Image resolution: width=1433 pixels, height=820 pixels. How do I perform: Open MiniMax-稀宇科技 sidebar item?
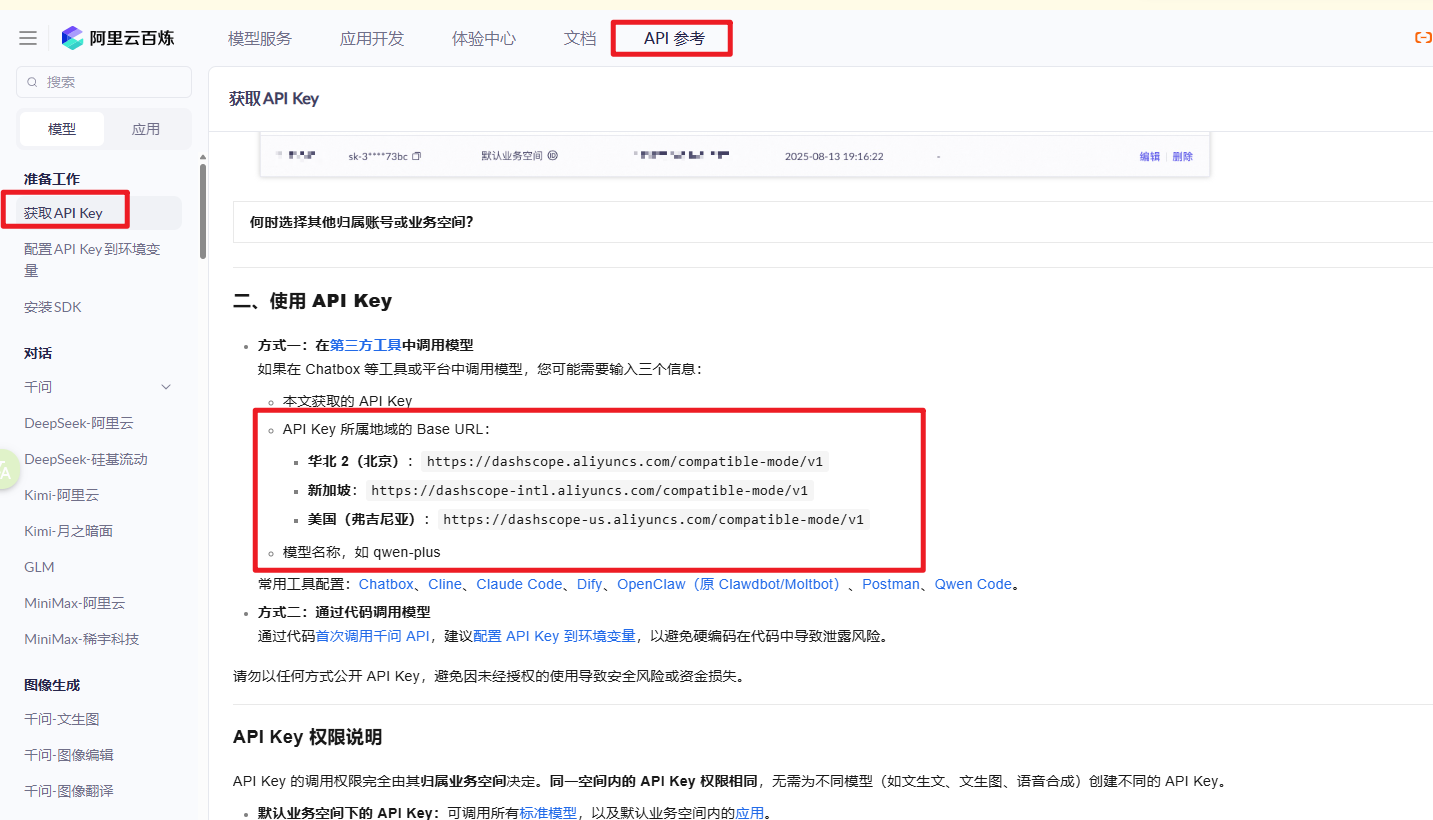[x=82, y=639]
